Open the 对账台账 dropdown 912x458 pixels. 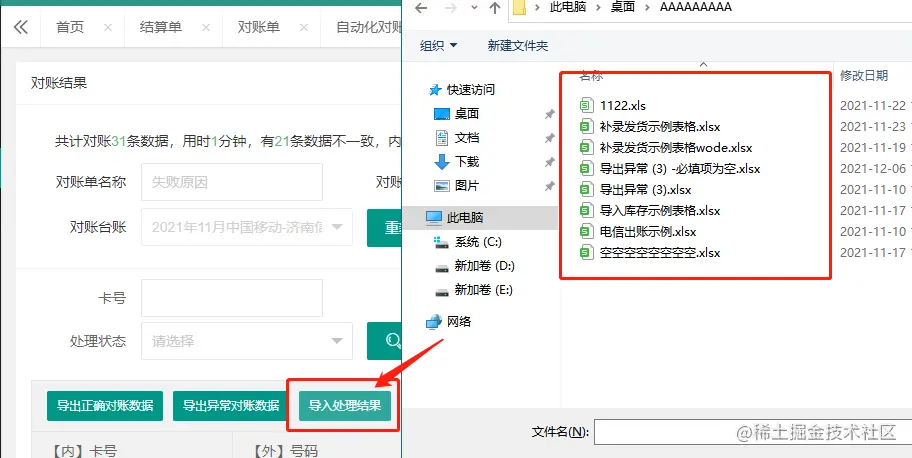point(247,227)
